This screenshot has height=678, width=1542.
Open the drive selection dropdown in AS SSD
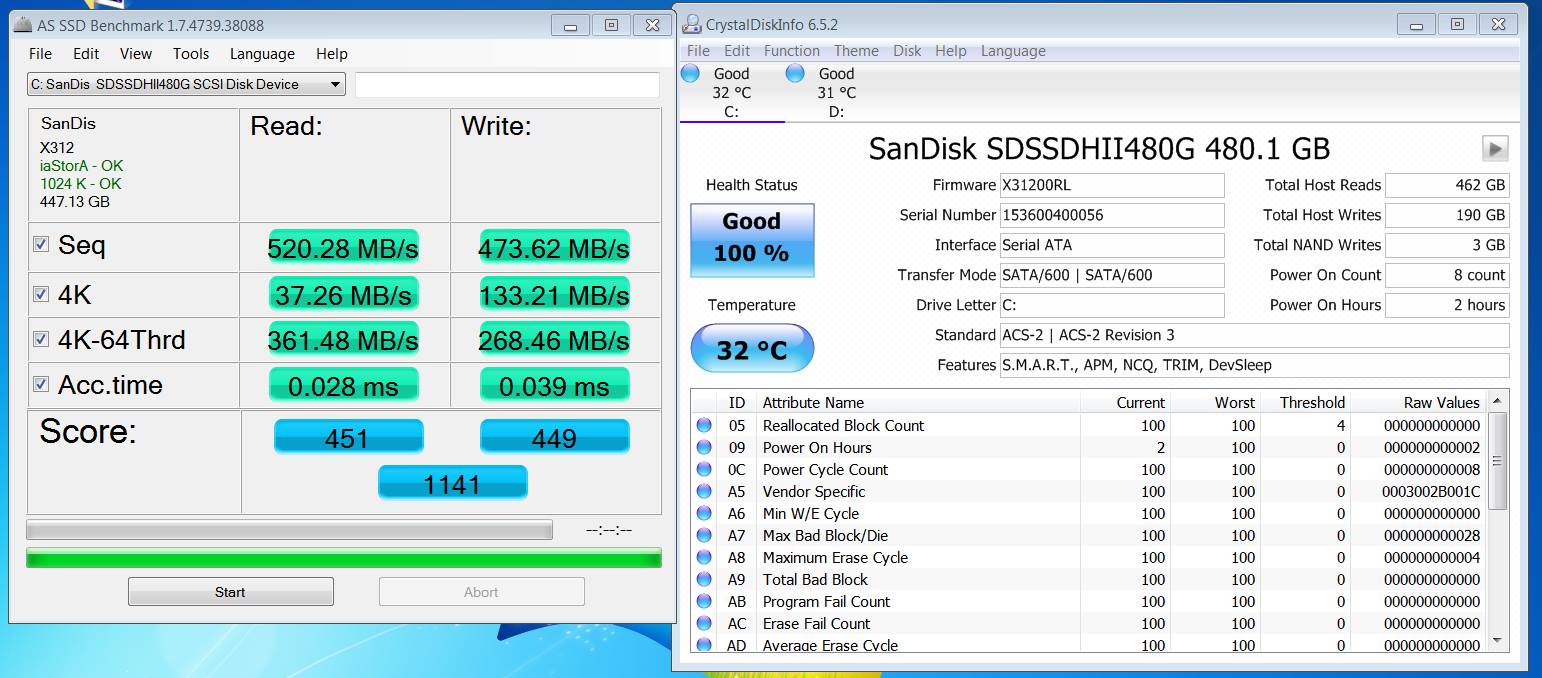[x=186, y=84]
